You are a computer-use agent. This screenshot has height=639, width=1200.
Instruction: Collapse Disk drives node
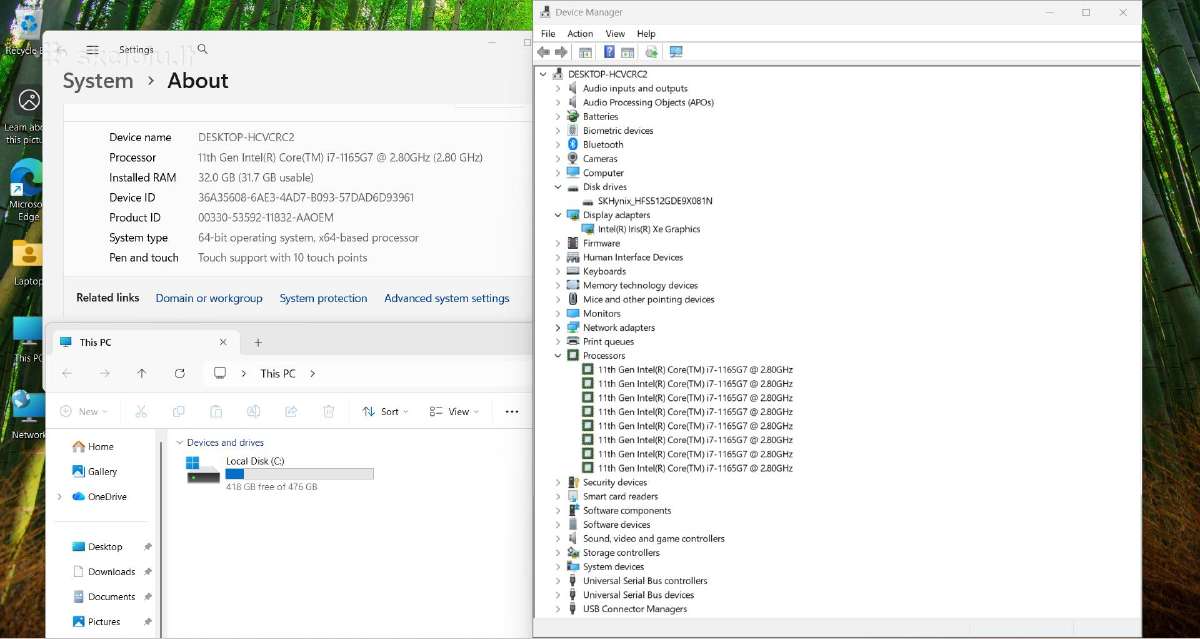pos(558,187)
